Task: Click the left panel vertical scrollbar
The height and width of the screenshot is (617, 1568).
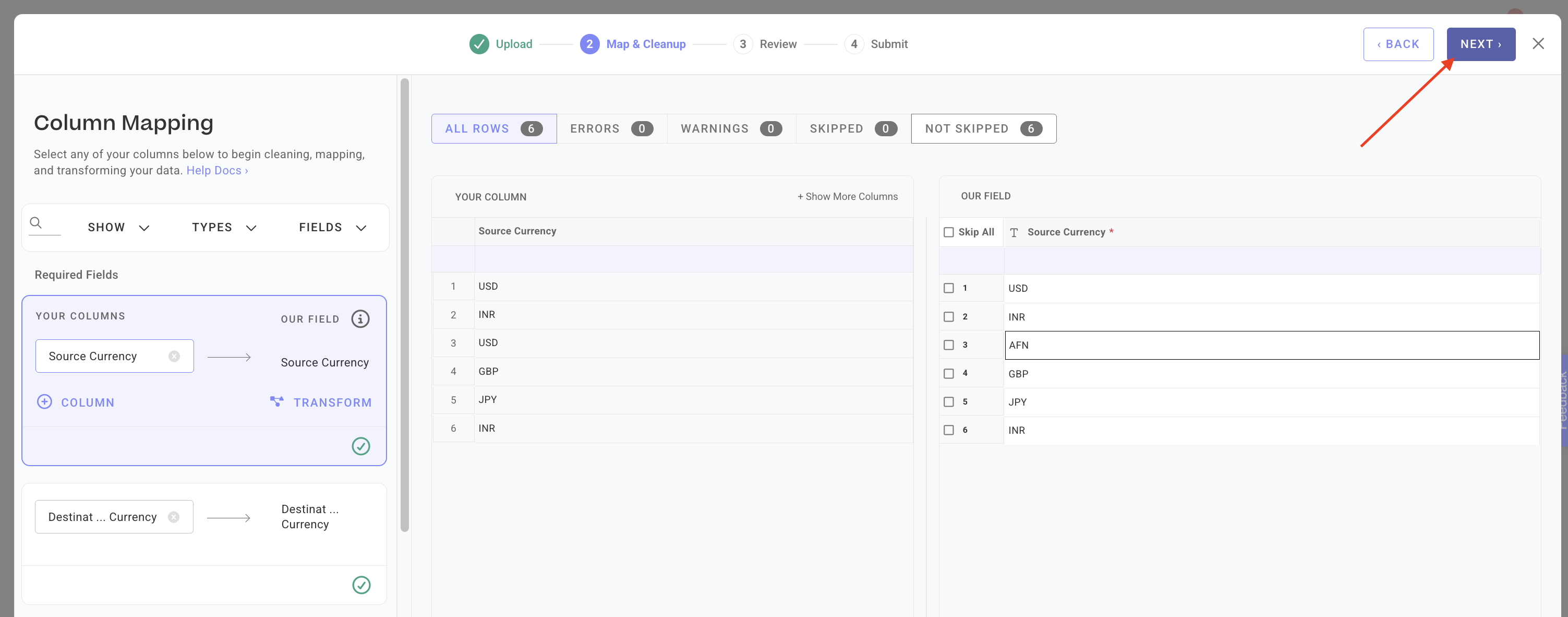Action: pos(404,304)
